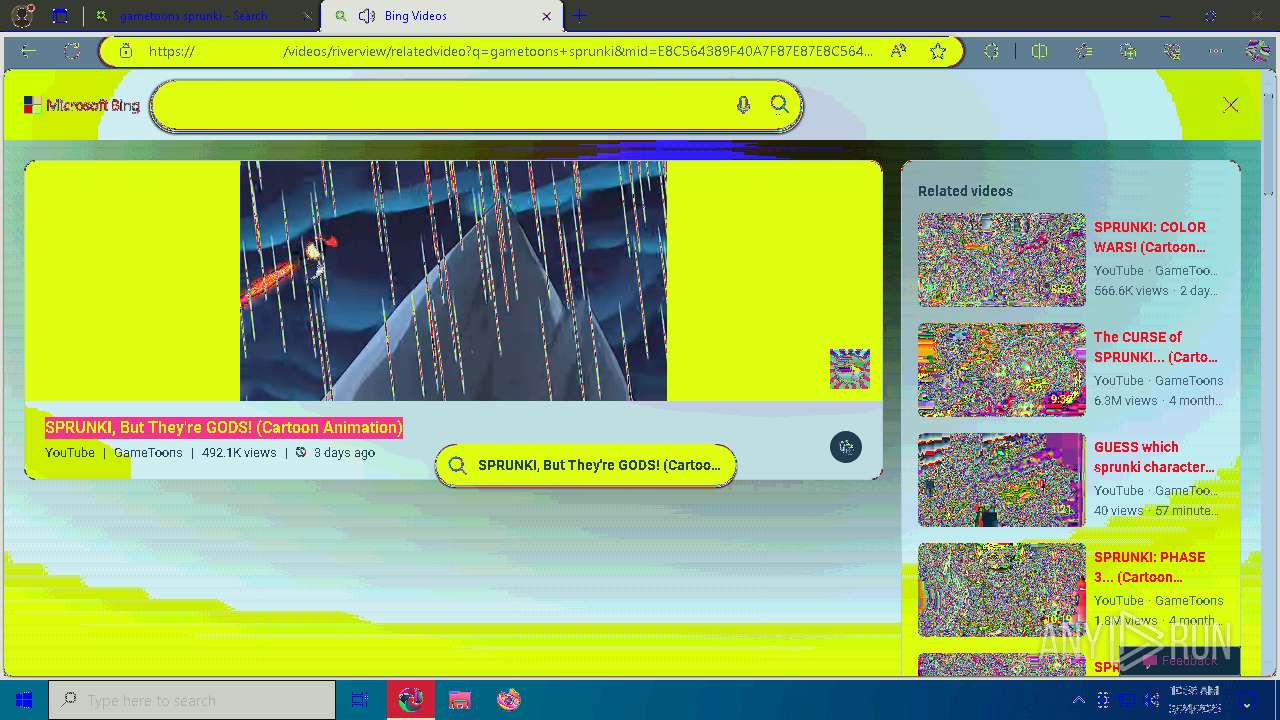Open the browser Extensions icon
This screenshot has width=1280, height=720.
[x=991, y=51]
